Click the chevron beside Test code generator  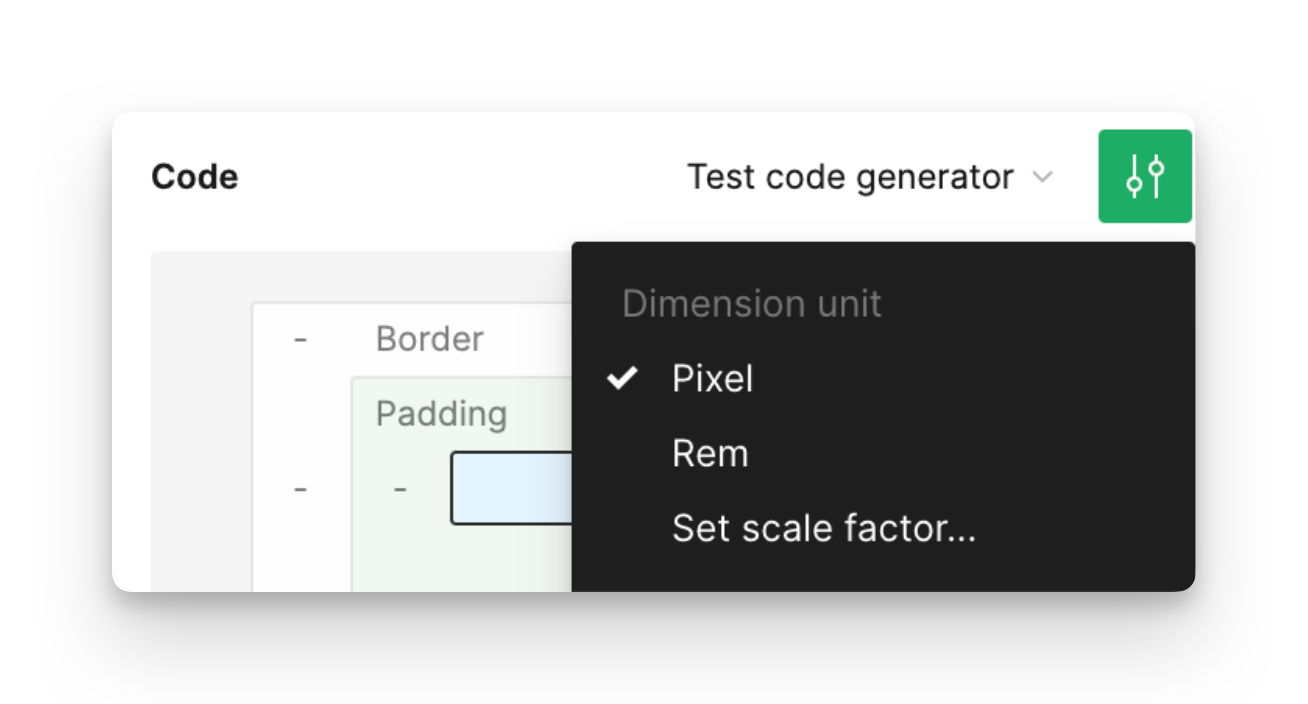pos(1042,178)
